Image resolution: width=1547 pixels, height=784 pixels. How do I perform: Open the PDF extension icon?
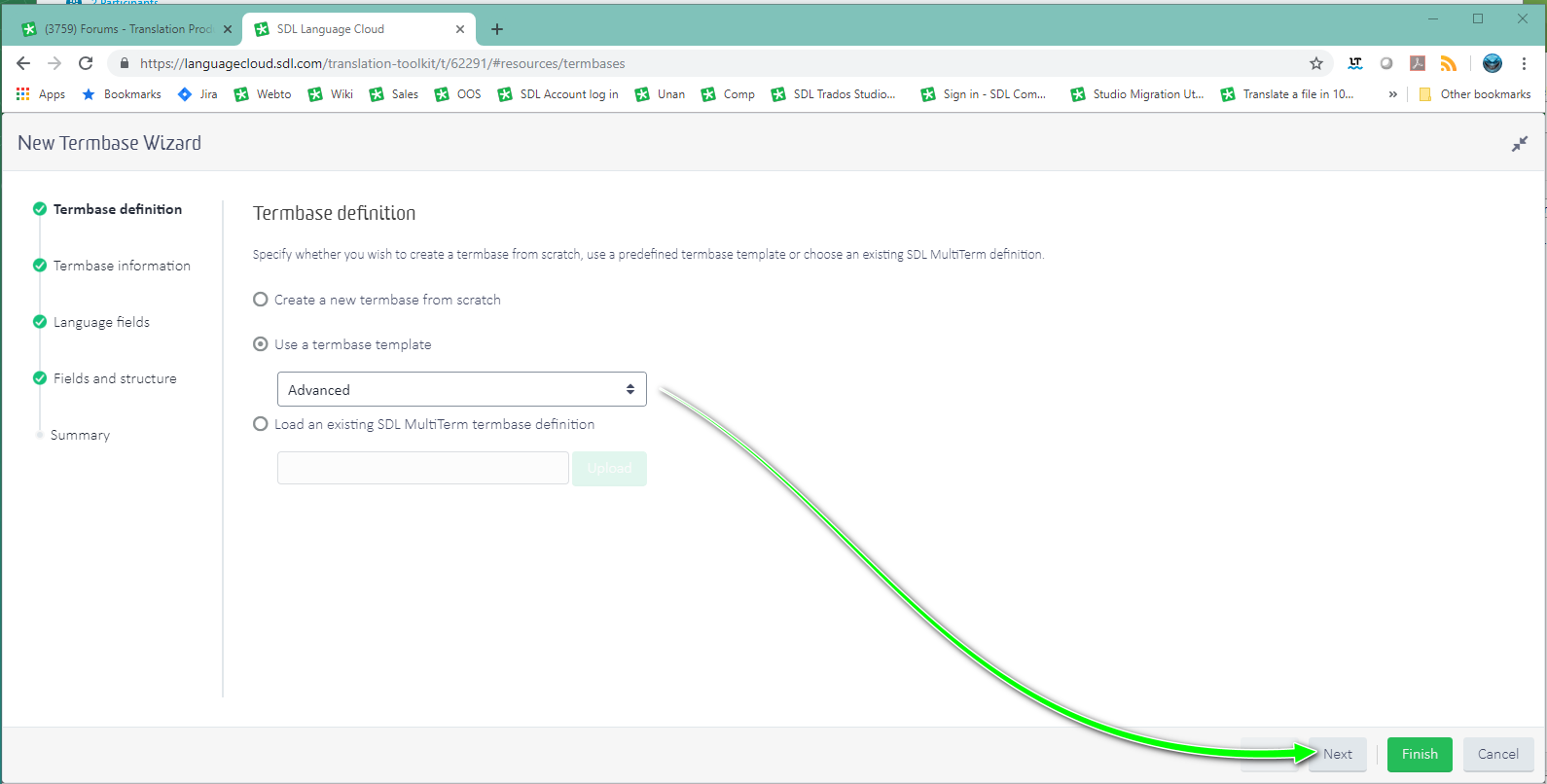[1418, 63]
